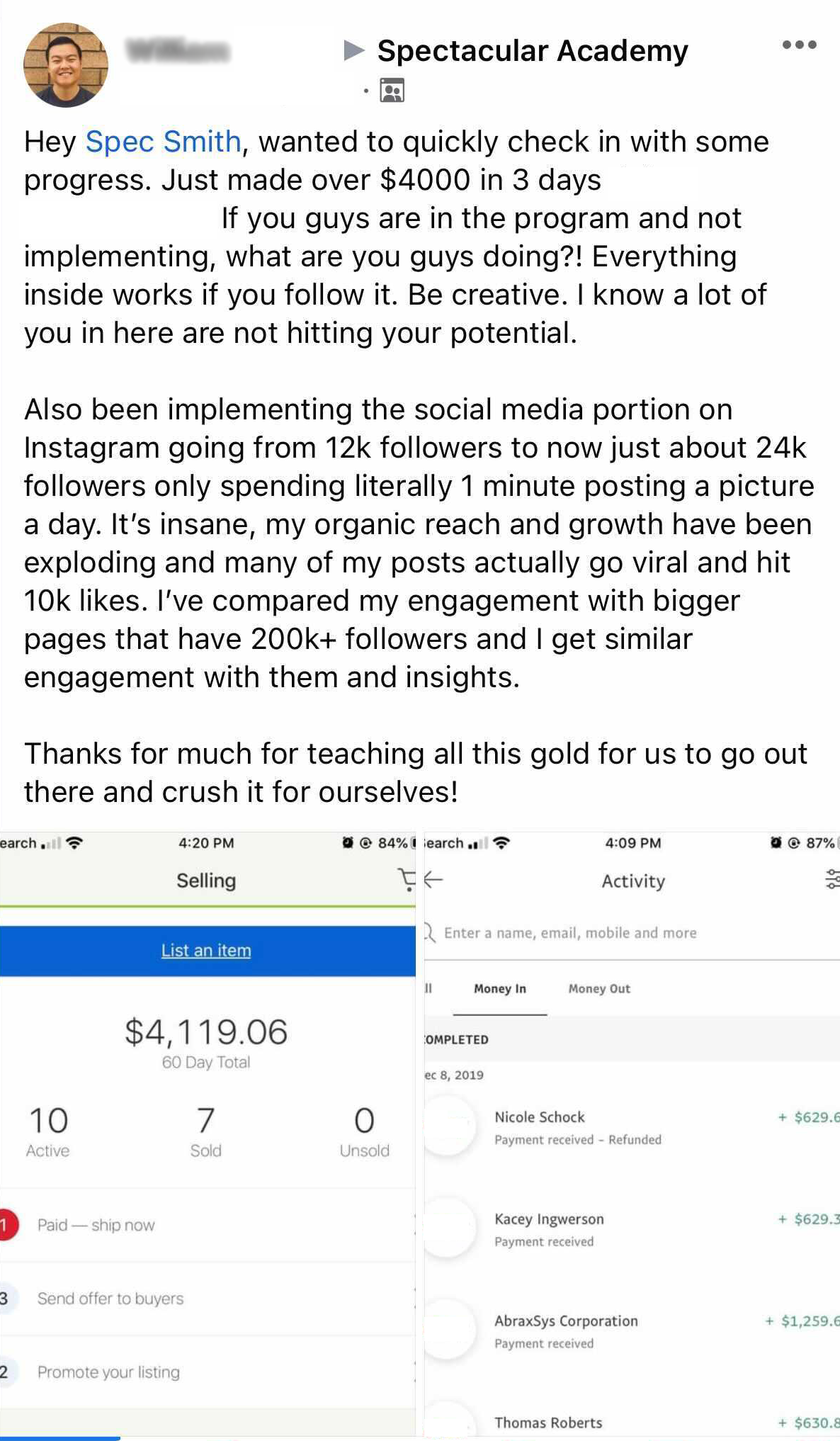
Task: Click the group audience icon under the header
Action: (392, 91)
